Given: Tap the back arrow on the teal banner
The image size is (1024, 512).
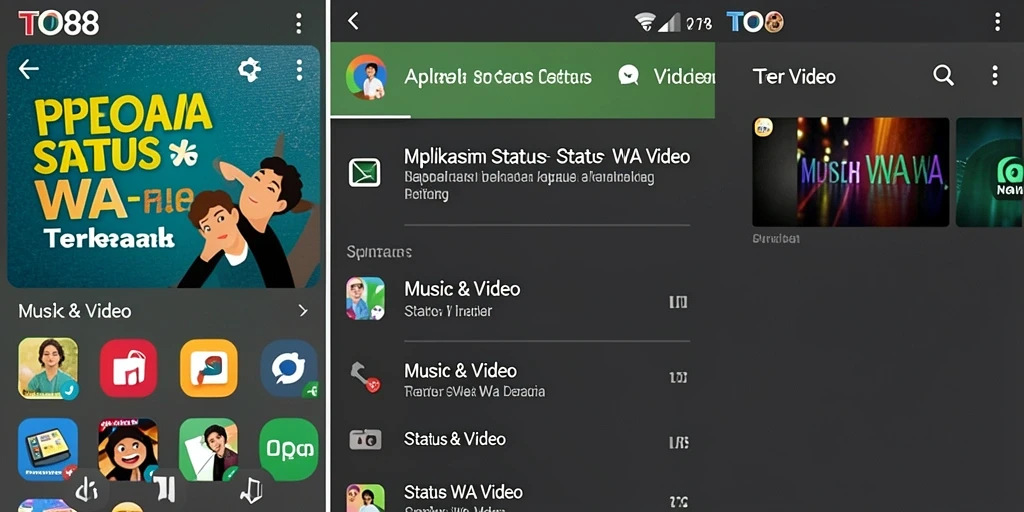Looking at the screenshot, I should (x=29, y=69).
